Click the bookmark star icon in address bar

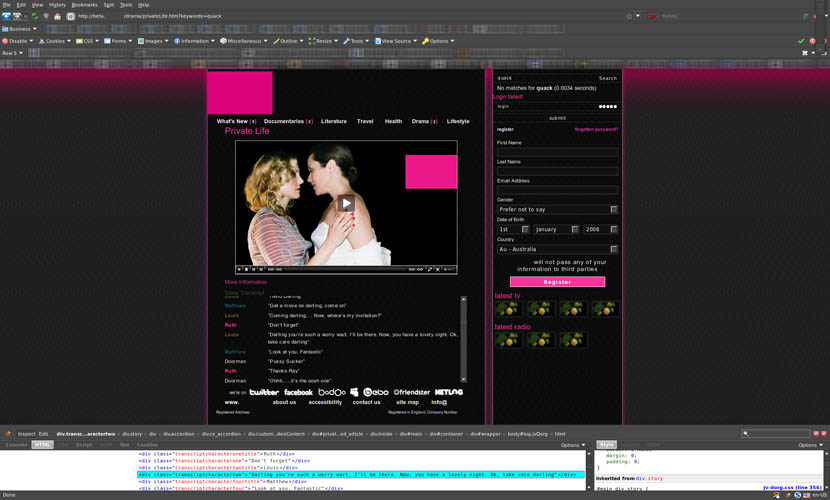[x=629, y=16]
